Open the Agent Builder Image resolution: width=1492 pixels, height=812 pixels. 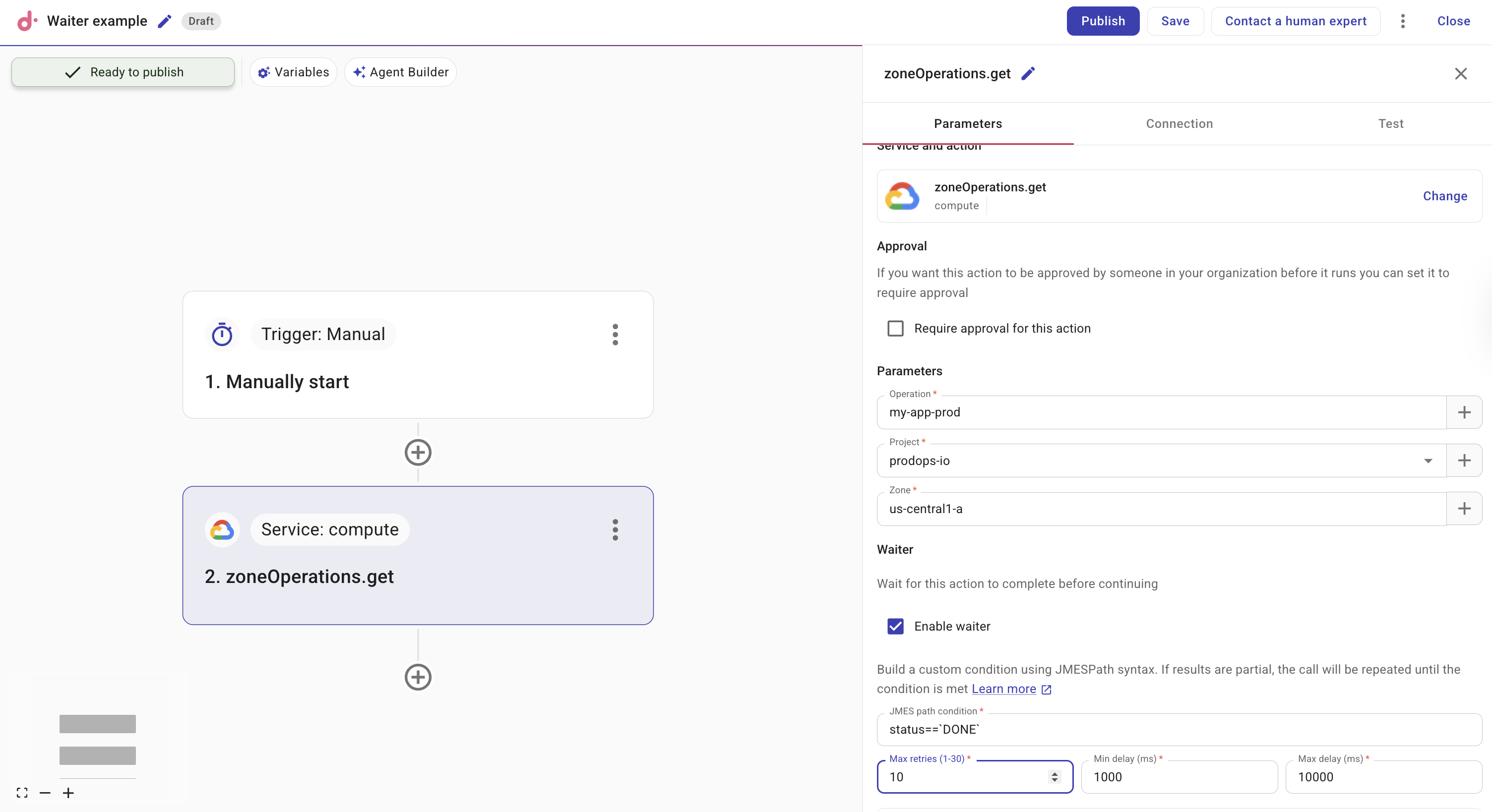(x=400, y=72)
